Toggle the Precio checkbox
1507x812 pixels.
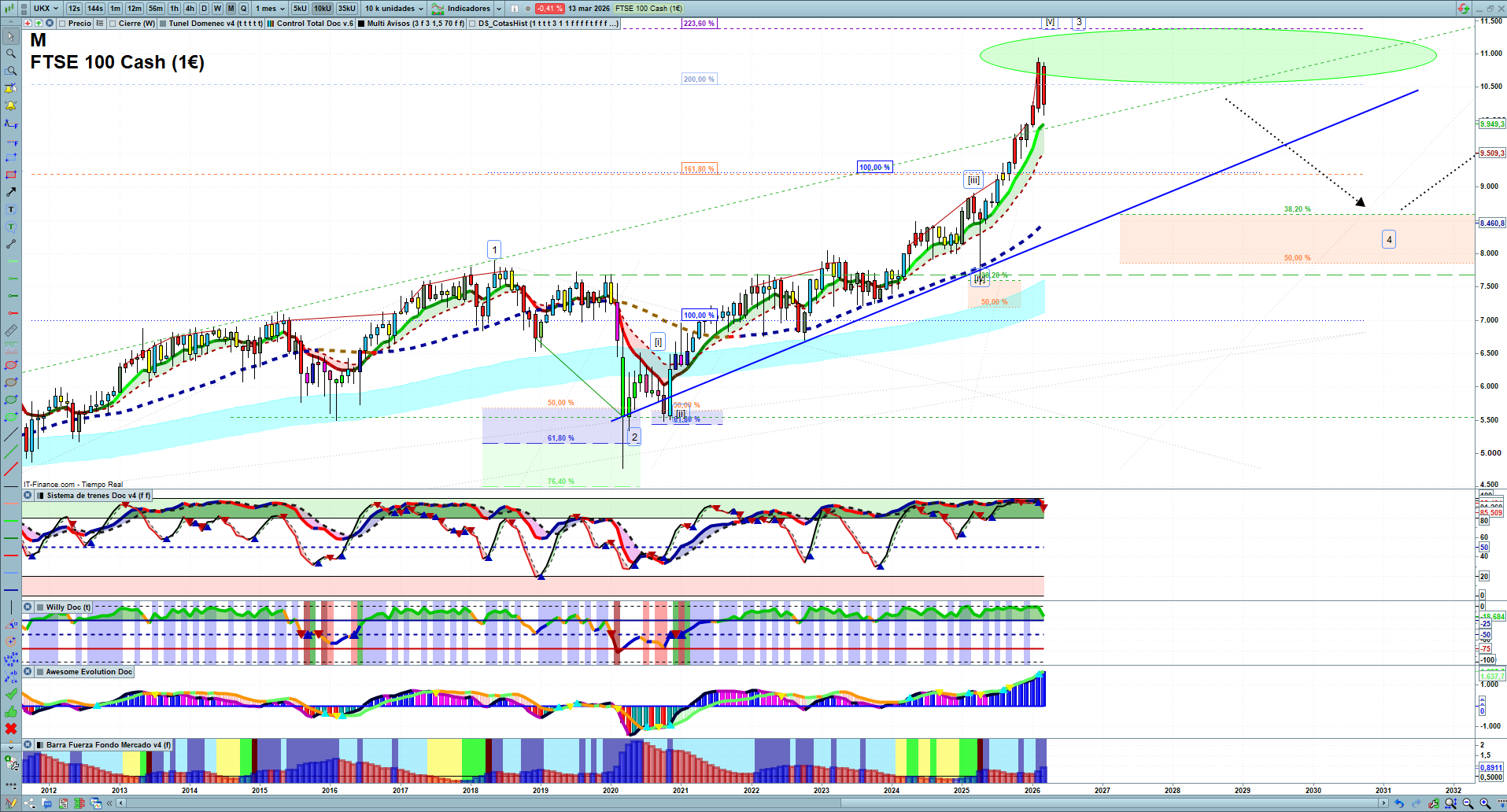(x=63, y=24)
